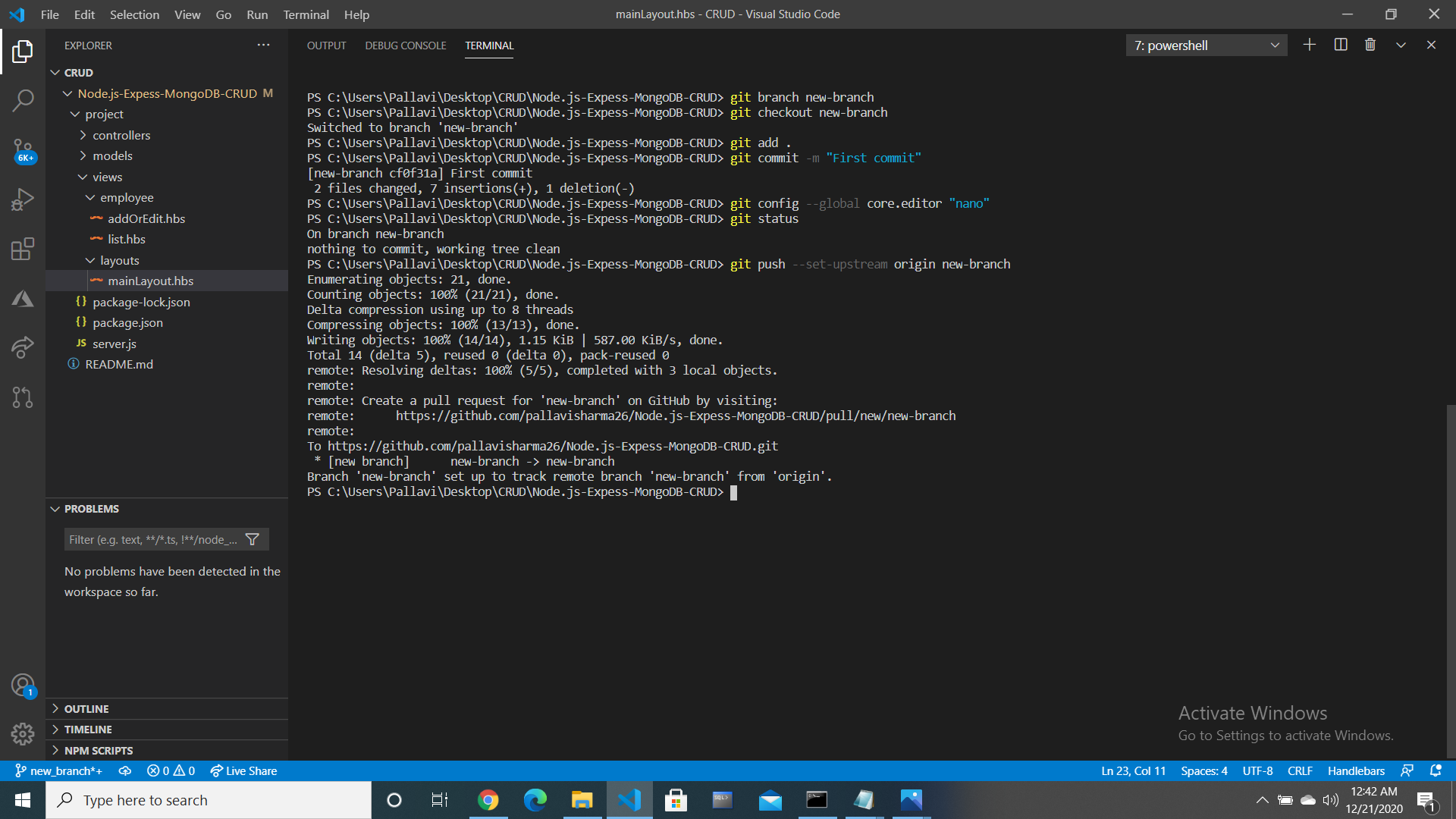The width and height of the screenshot is (1456, 819).
Task: Open the Explorer view in activity bar
Action: [23, 52]
